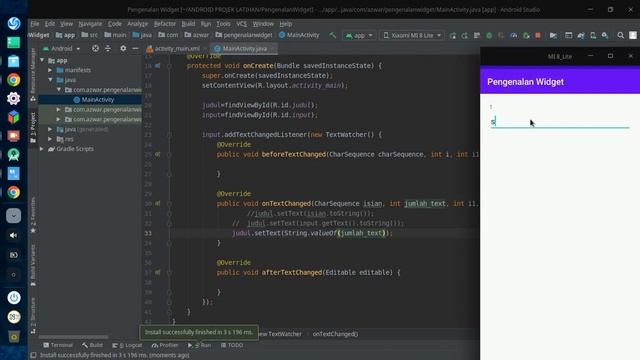Screen dimensions: 640x360
Task: Expand Gradle Scripts node
Action: point(42,149)
